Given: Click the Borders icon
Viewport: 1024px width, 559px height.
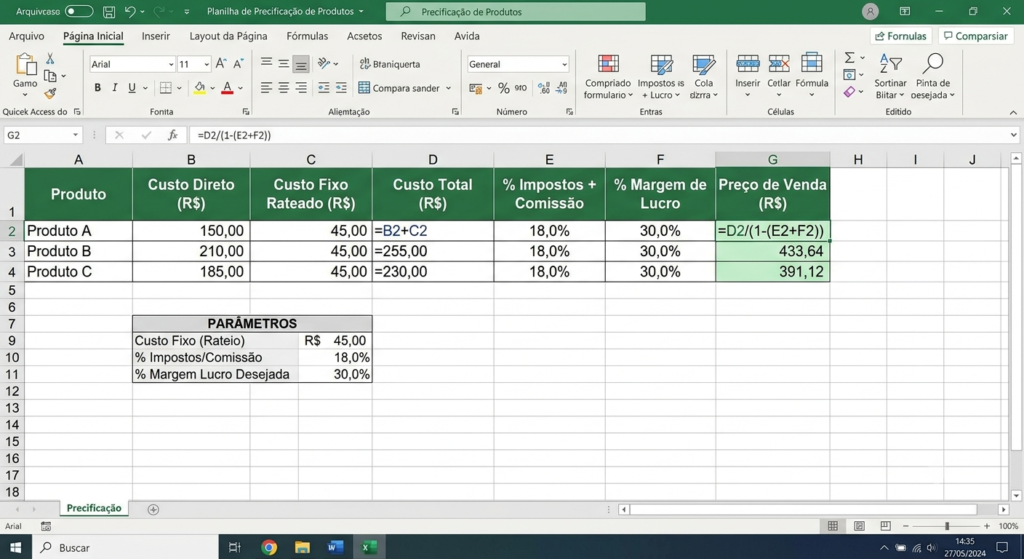Looking at the screenshot, I should click(x=166, y=88).
